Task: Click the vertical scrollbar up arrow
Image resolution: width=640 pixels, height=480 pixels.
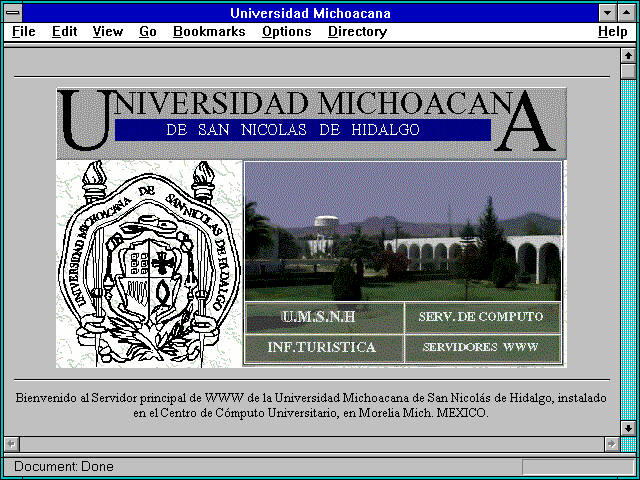Action: pos(628,56)
